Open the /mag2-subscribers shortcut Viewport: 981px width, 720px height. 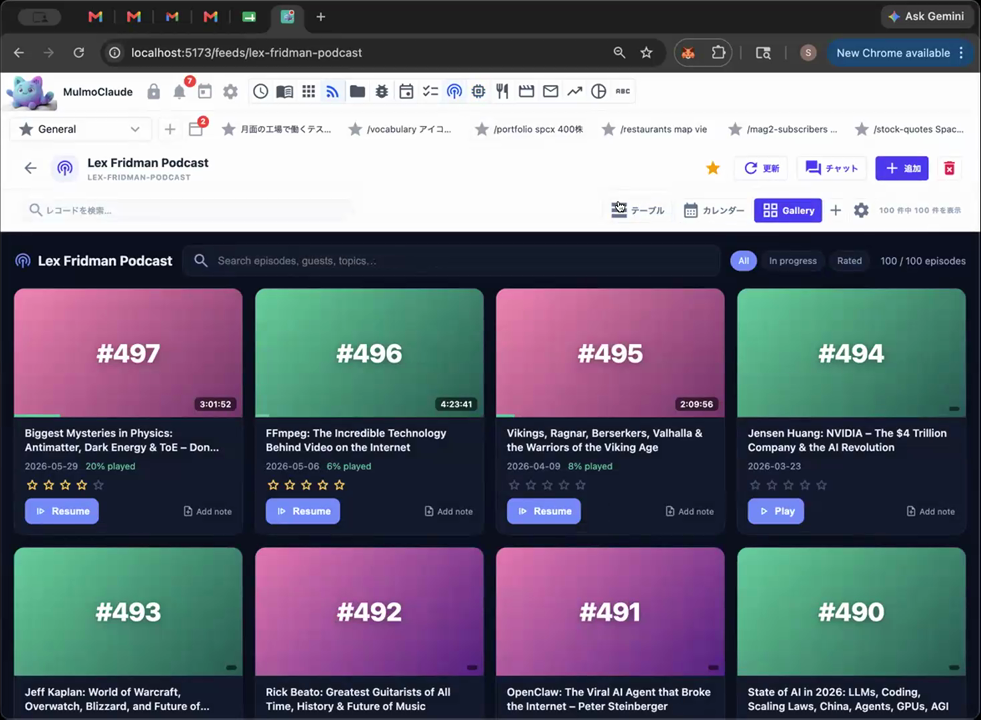[782, 129]
